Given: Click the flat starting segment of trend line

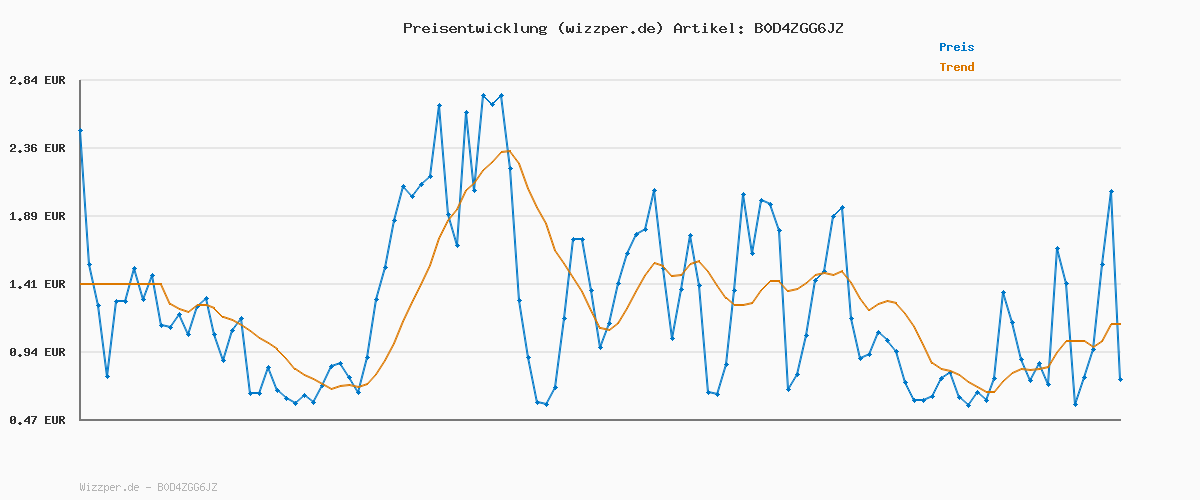Looking at the screenshot, I should [120, 284].
